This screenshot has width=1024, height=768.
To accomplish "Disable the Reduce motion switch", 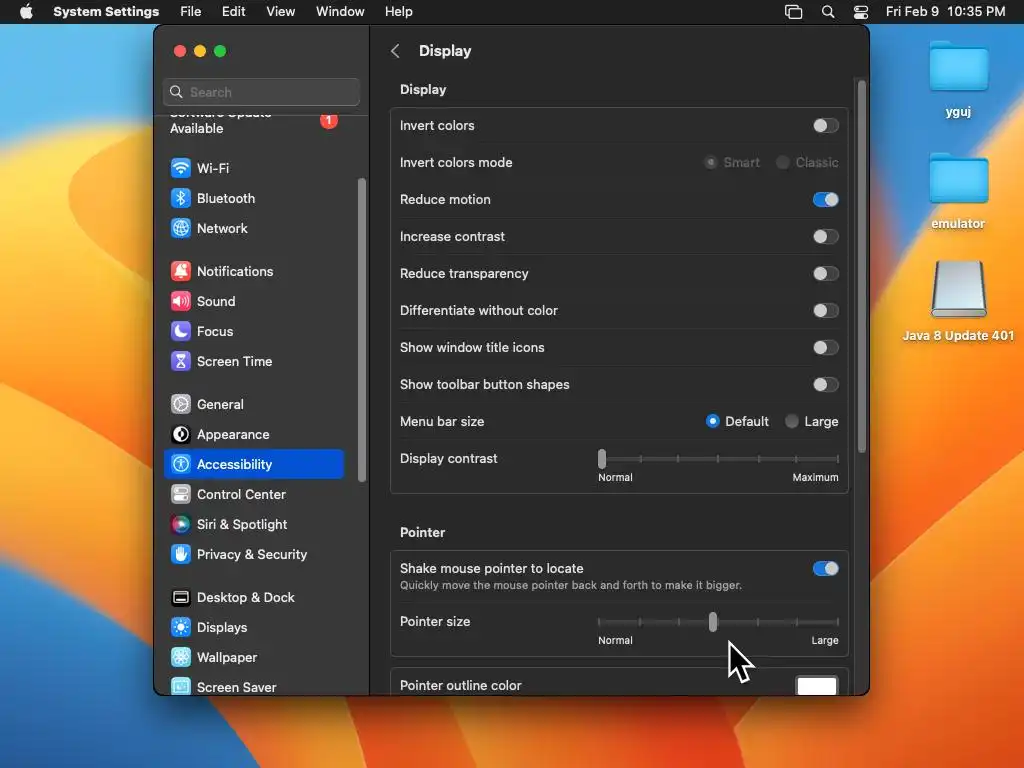I will coord(825,199).
